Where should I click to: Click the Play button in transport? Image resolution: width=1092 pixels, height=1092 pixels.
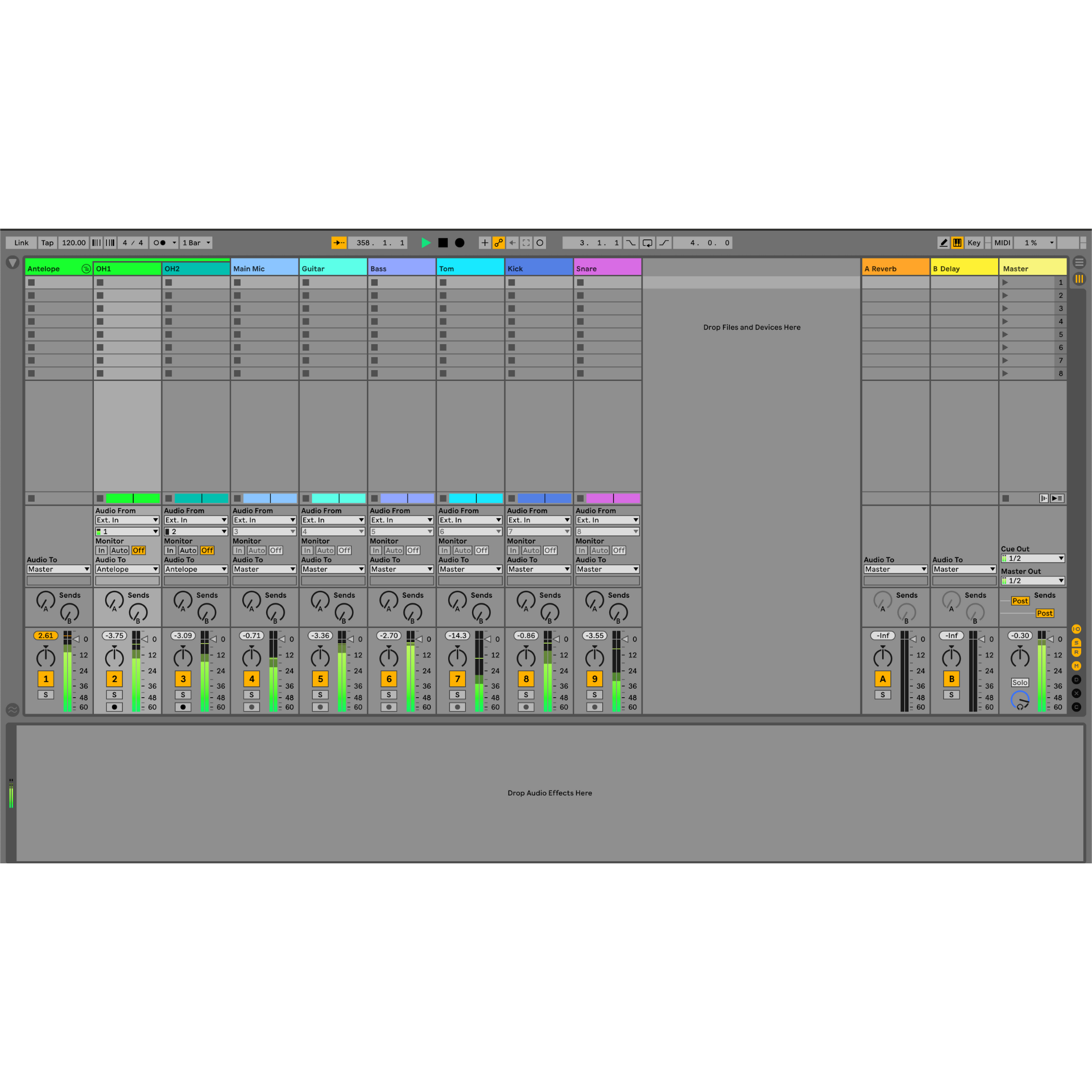click(x=425, y=243)
